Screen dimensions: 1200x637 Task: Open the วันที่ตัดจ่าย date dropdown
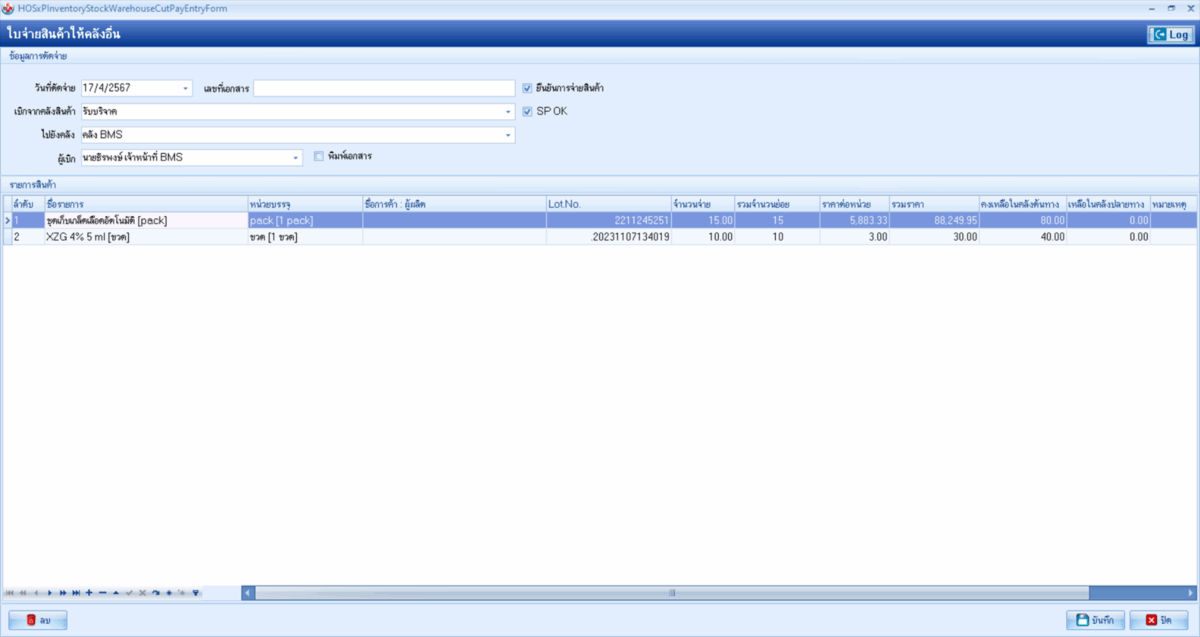tap(186, 89)
